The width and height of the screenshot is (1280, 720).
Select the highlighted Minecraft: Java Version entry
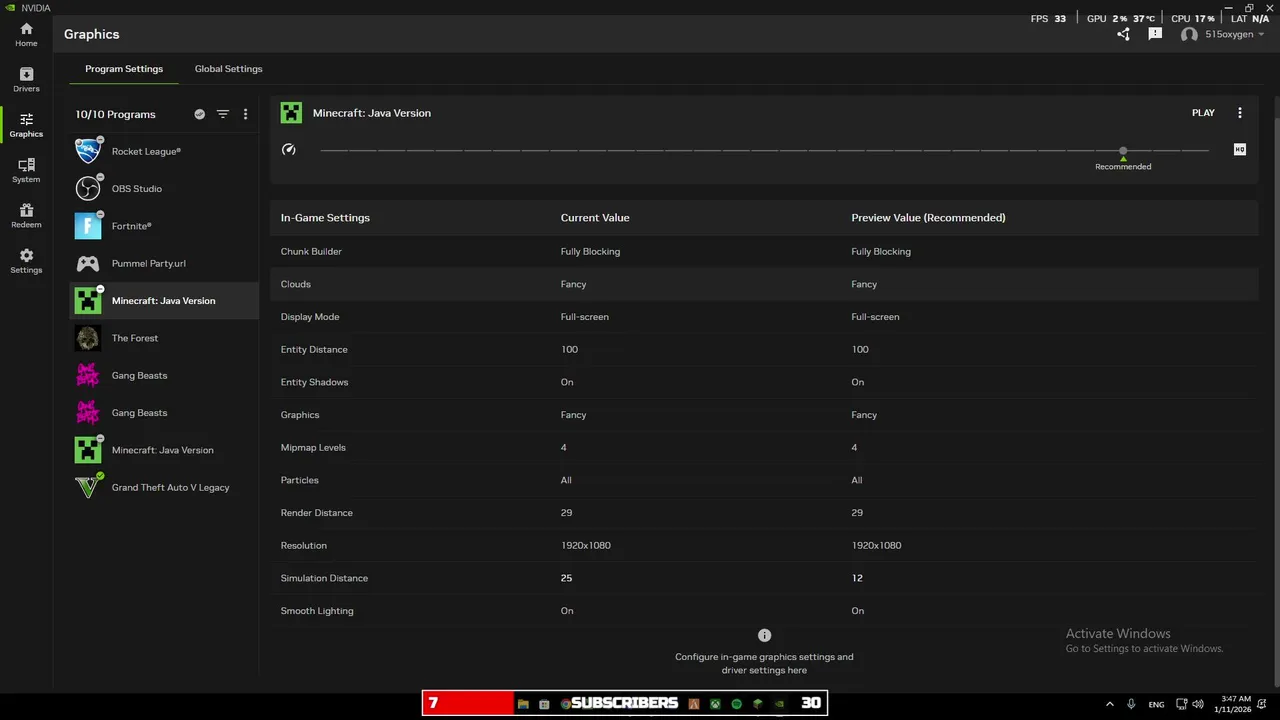[x=164, y=301]
